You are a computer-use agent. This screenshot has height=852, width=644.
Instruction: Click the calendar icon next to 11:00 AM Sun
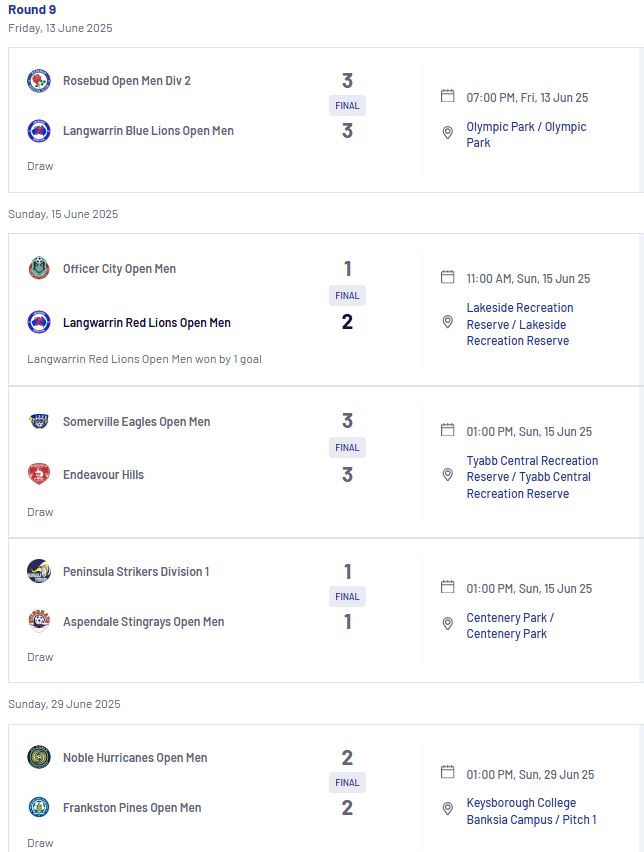pyautogui.click(x=447, y=277)
